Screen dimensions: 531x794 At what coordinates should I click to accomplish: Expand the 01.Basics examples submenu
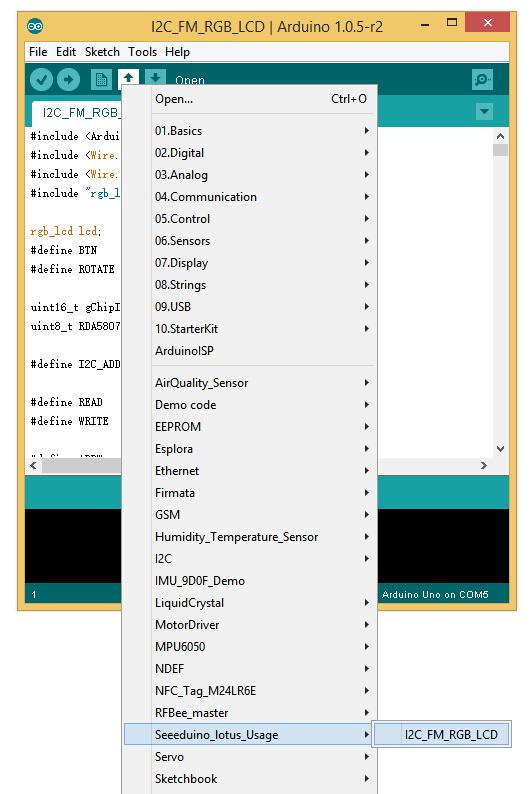[x=262, y=131]
